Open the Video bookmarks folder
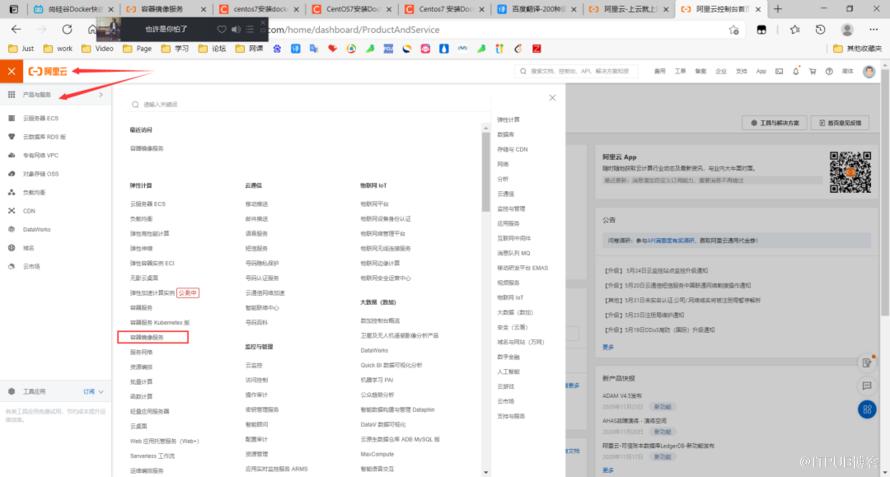 pos(98,49)
